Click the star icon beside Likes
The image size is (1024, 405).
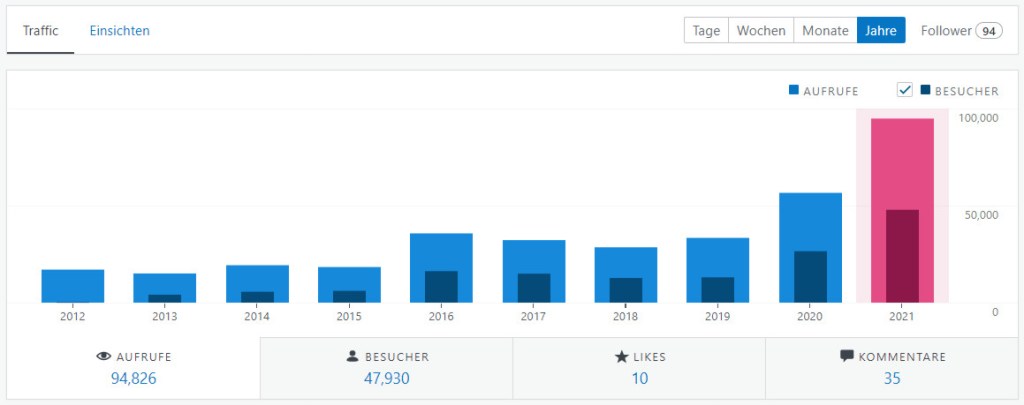(621, 356)
